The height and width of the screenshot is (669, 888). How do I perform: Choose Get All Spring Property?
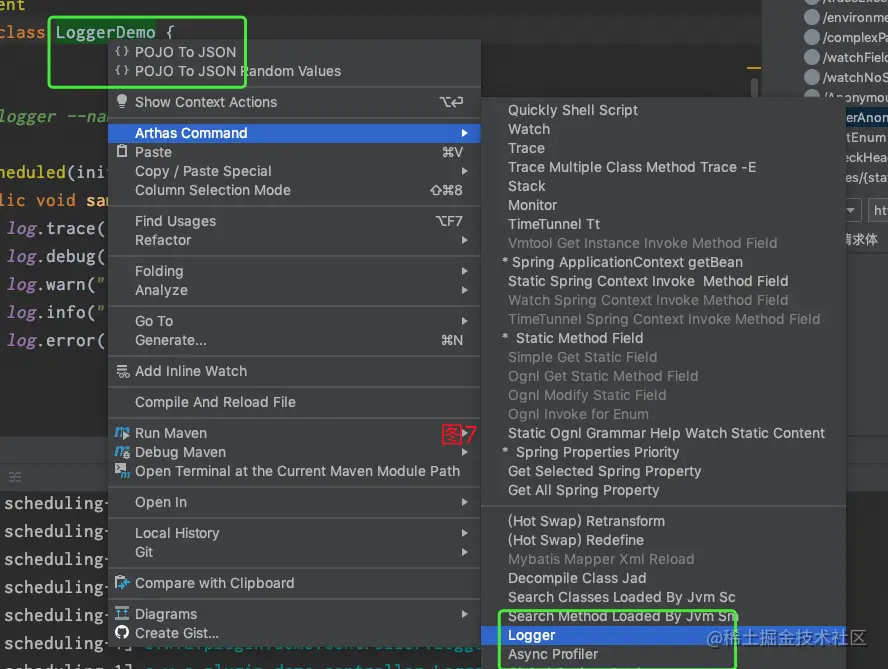coord(663,490)
